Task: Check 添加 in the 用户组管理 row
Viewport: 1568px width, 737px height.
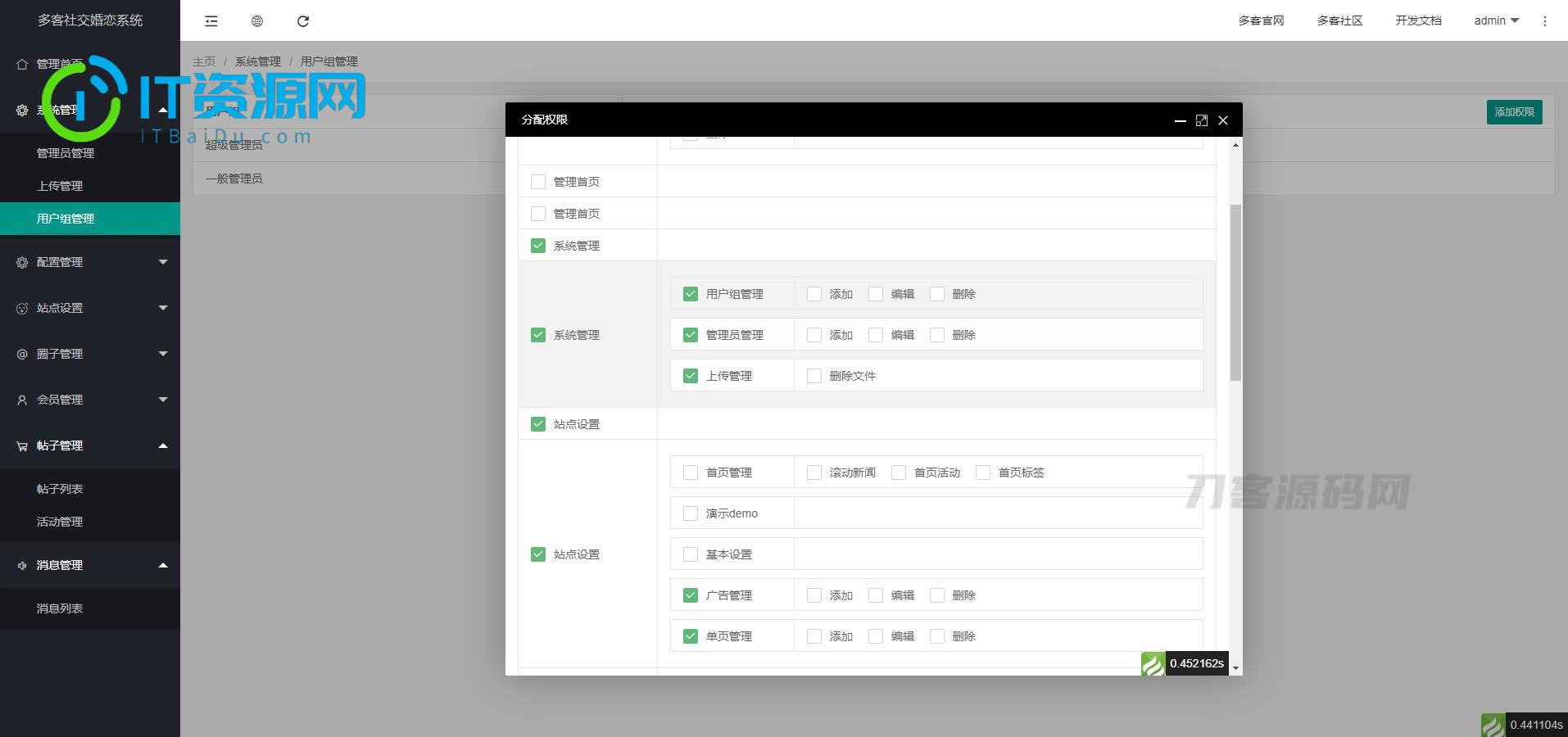Action: (x=814, y=294)
